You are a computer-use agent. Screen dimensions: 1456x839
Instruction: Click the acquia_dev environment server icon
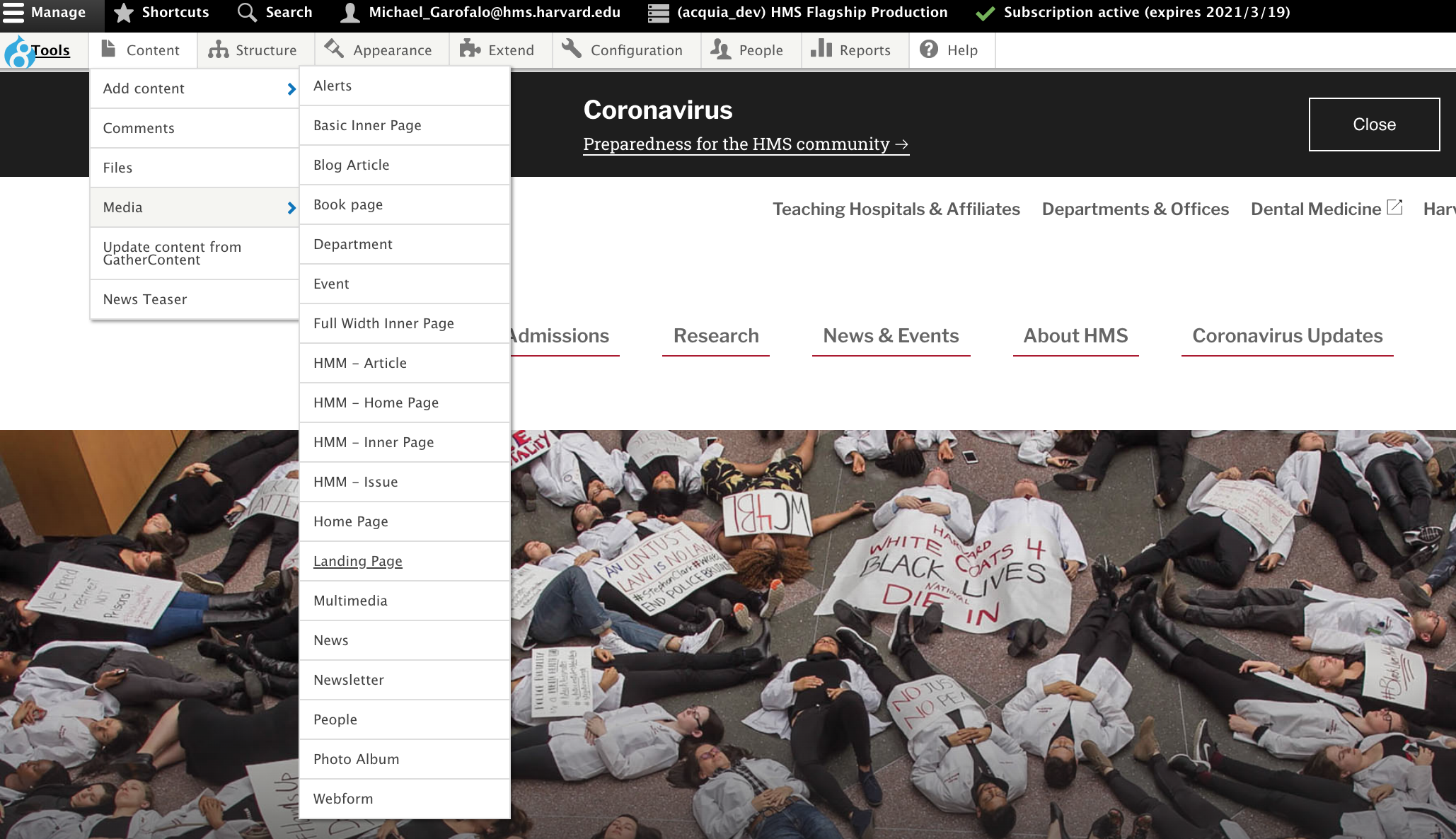pos(659,13)
